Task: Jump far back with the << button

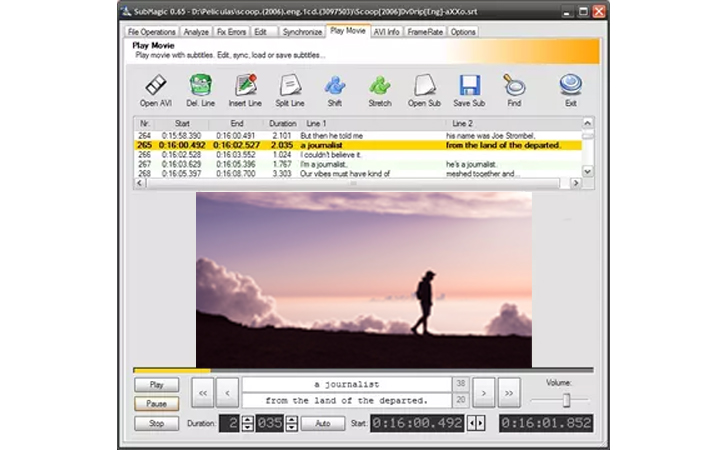Action: [x=203, y=393]
